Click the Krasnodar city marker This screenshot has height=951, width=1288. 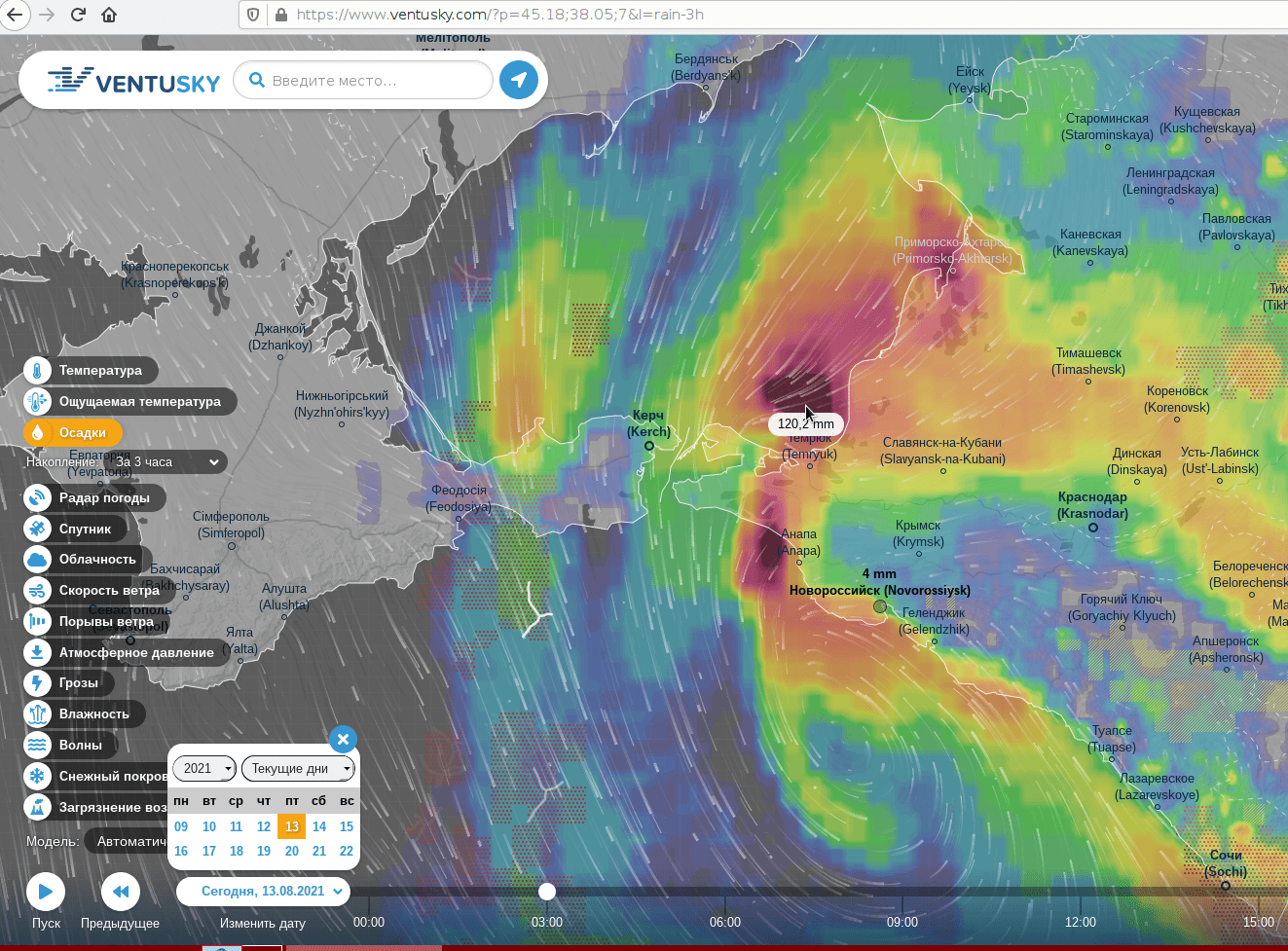coord(1093,528)
